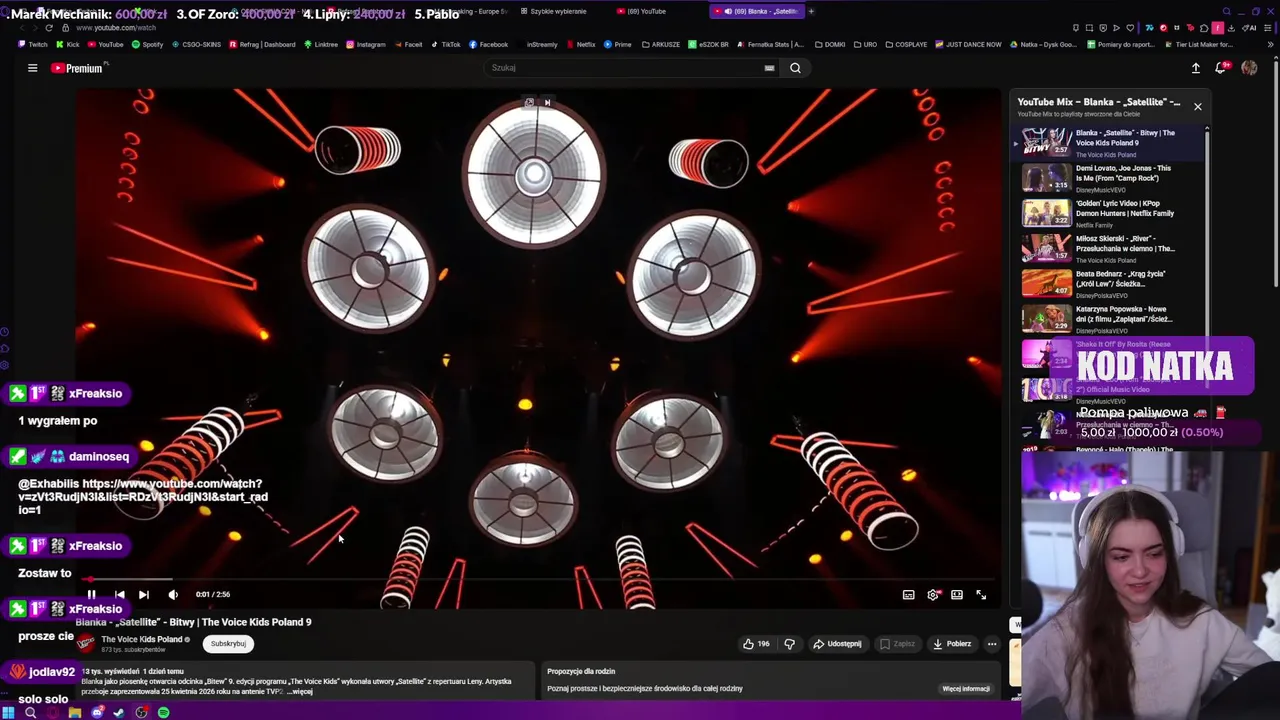This screenshot has height=720, width=1280.
Task: Open YouTube notifications bell
Action: pos(1221,68)
